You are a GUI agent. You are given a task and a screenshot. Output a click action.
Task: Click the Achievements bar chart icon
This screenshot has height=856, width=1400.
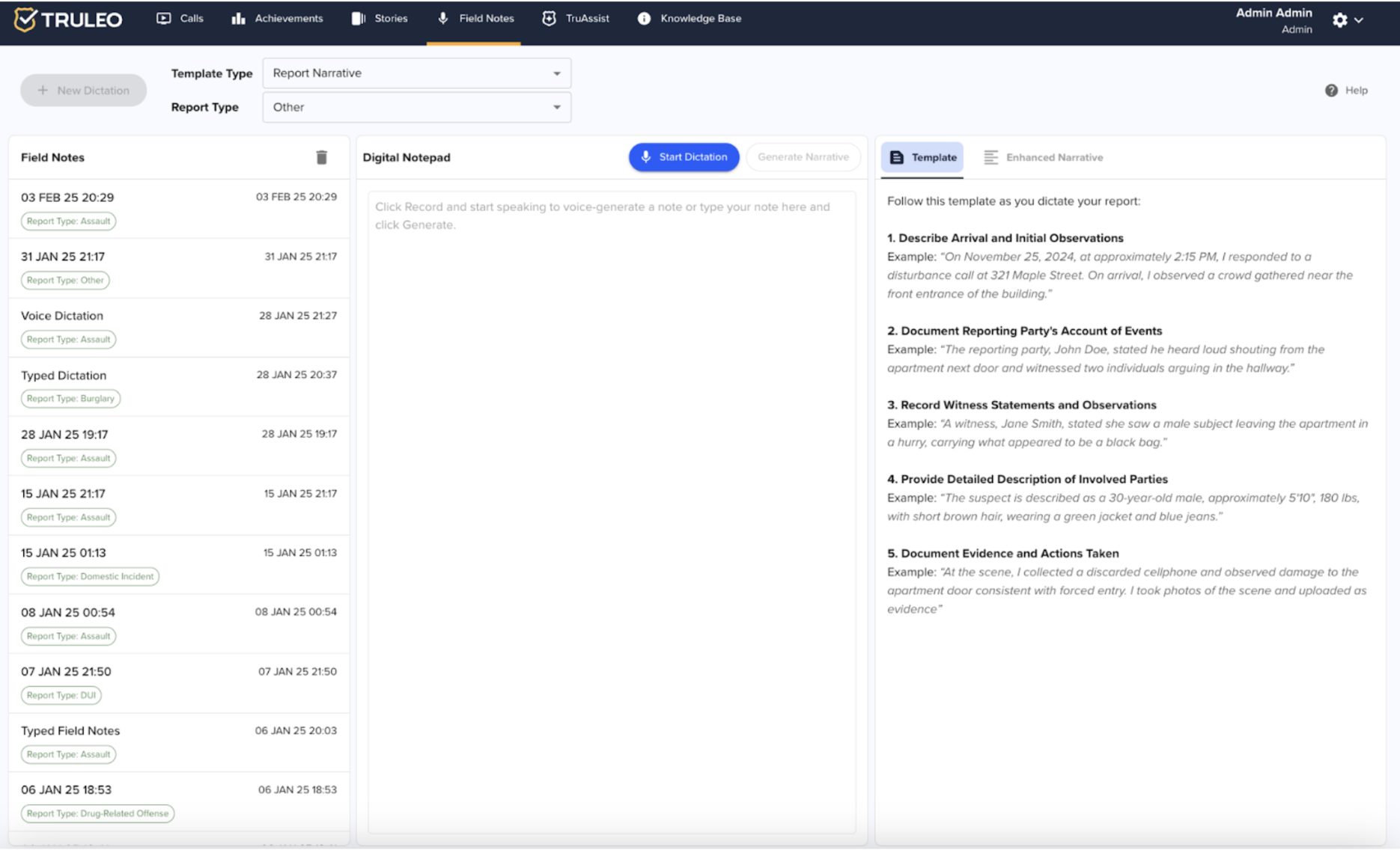point(238,19)
